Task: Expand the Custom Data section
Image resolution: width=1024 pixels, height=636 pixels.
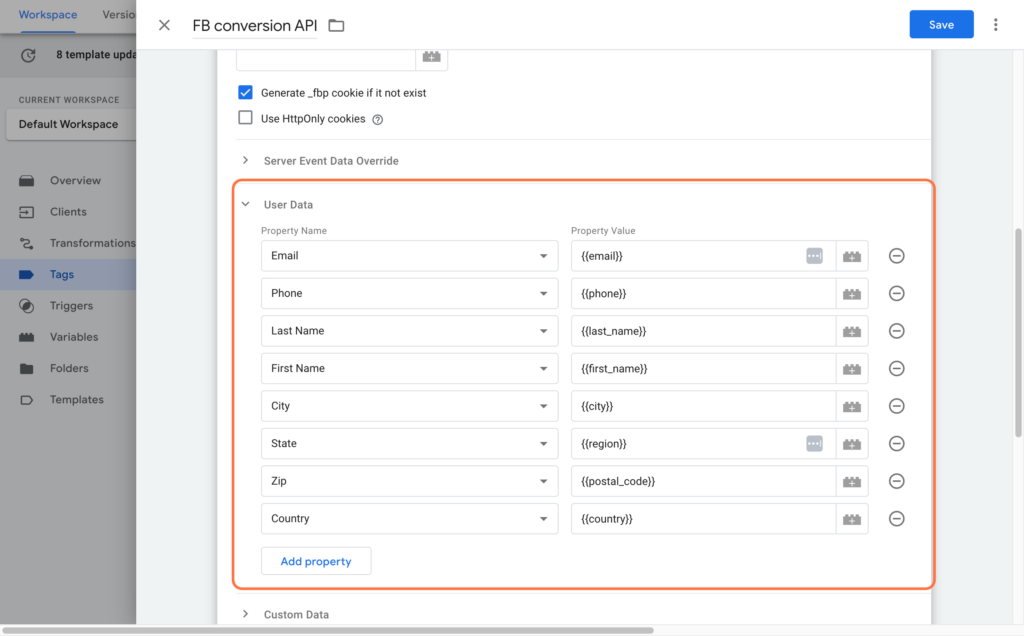Action: coord(246,614)
